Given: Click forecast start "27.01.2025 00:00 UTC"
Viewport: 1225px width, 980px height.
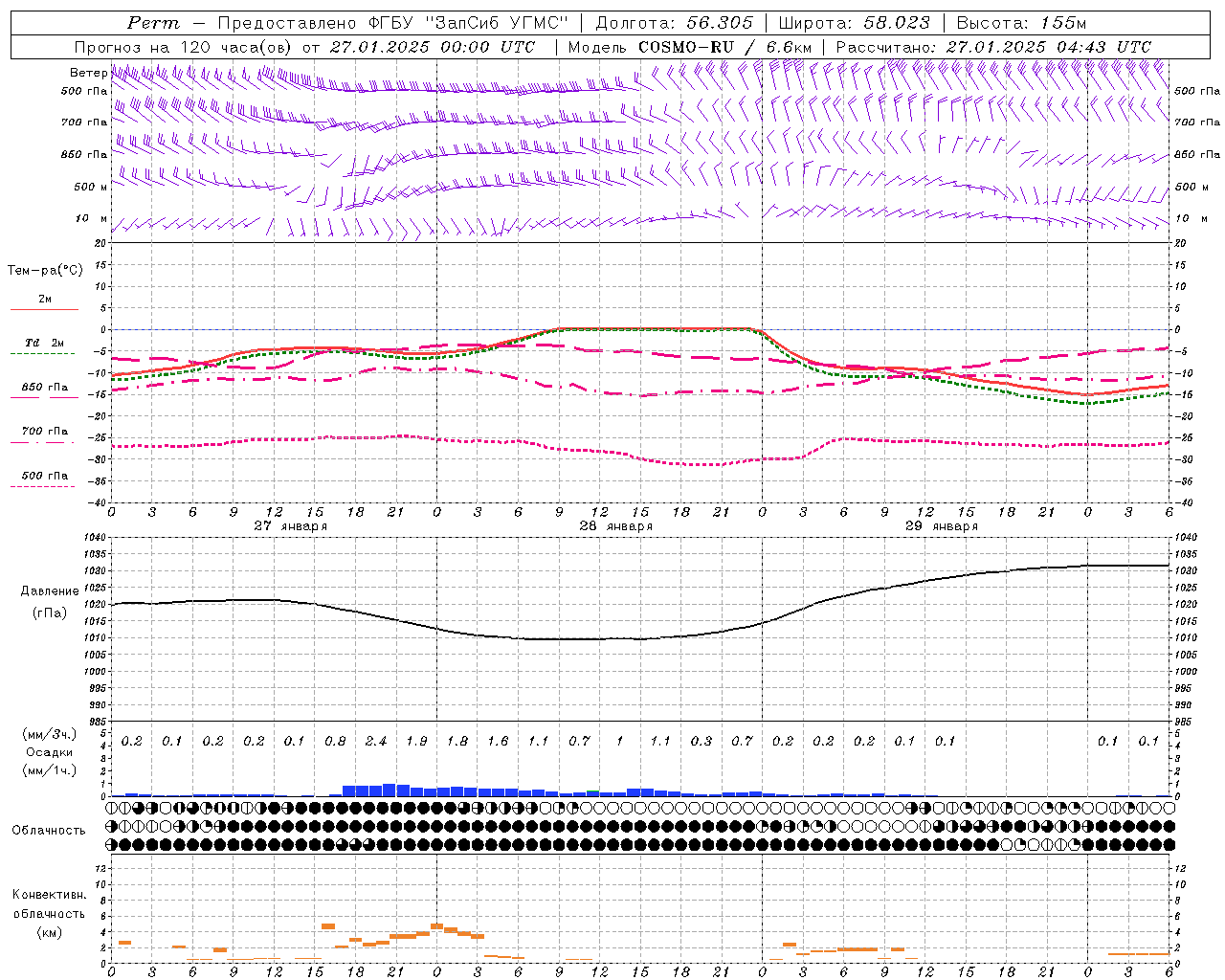Looking at the screenshot, I should 433,47.
